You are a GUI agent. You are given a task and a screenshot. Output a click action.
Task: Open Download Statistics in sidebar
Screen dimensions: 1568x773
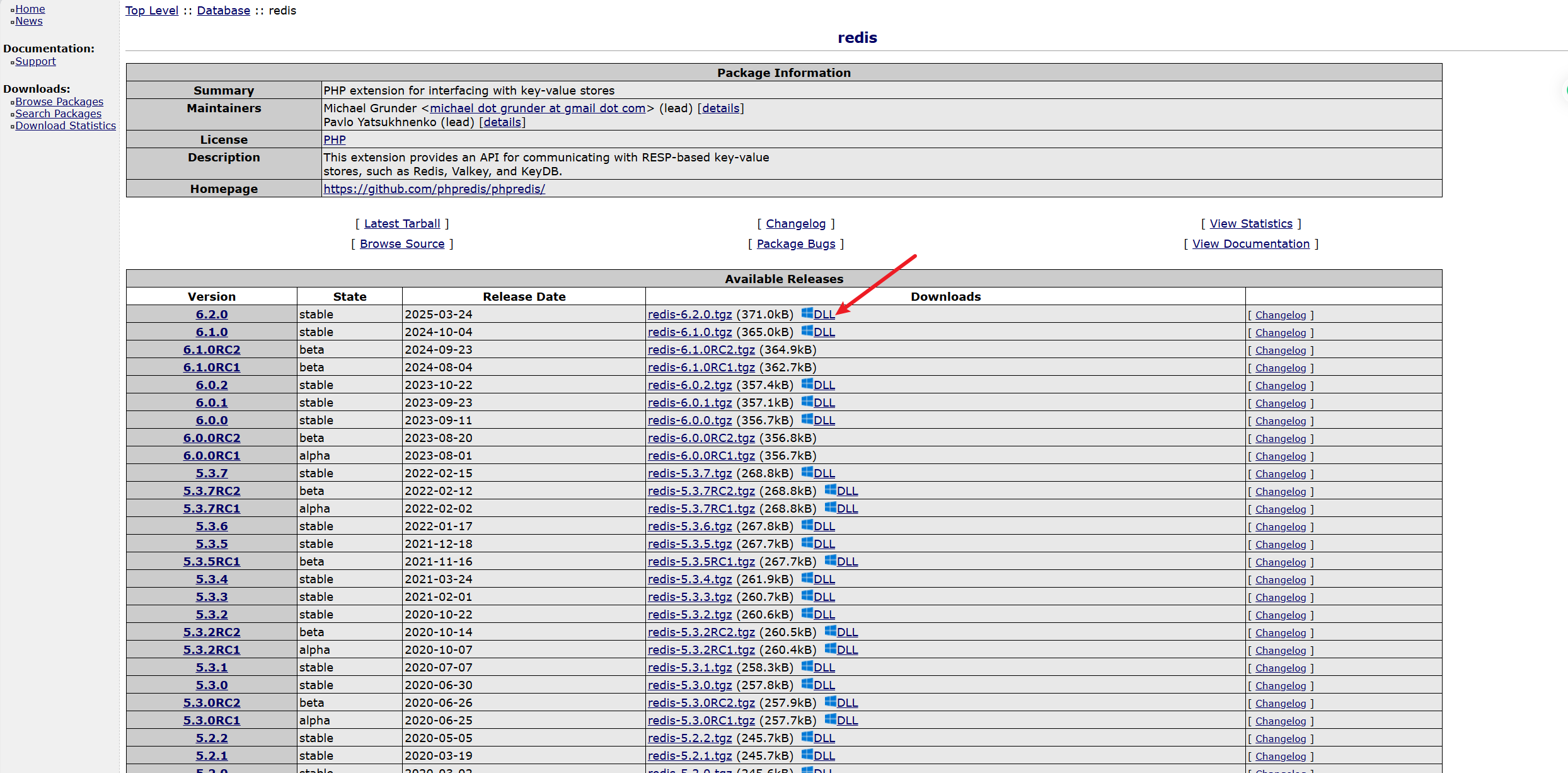click(x=66, y=125)
